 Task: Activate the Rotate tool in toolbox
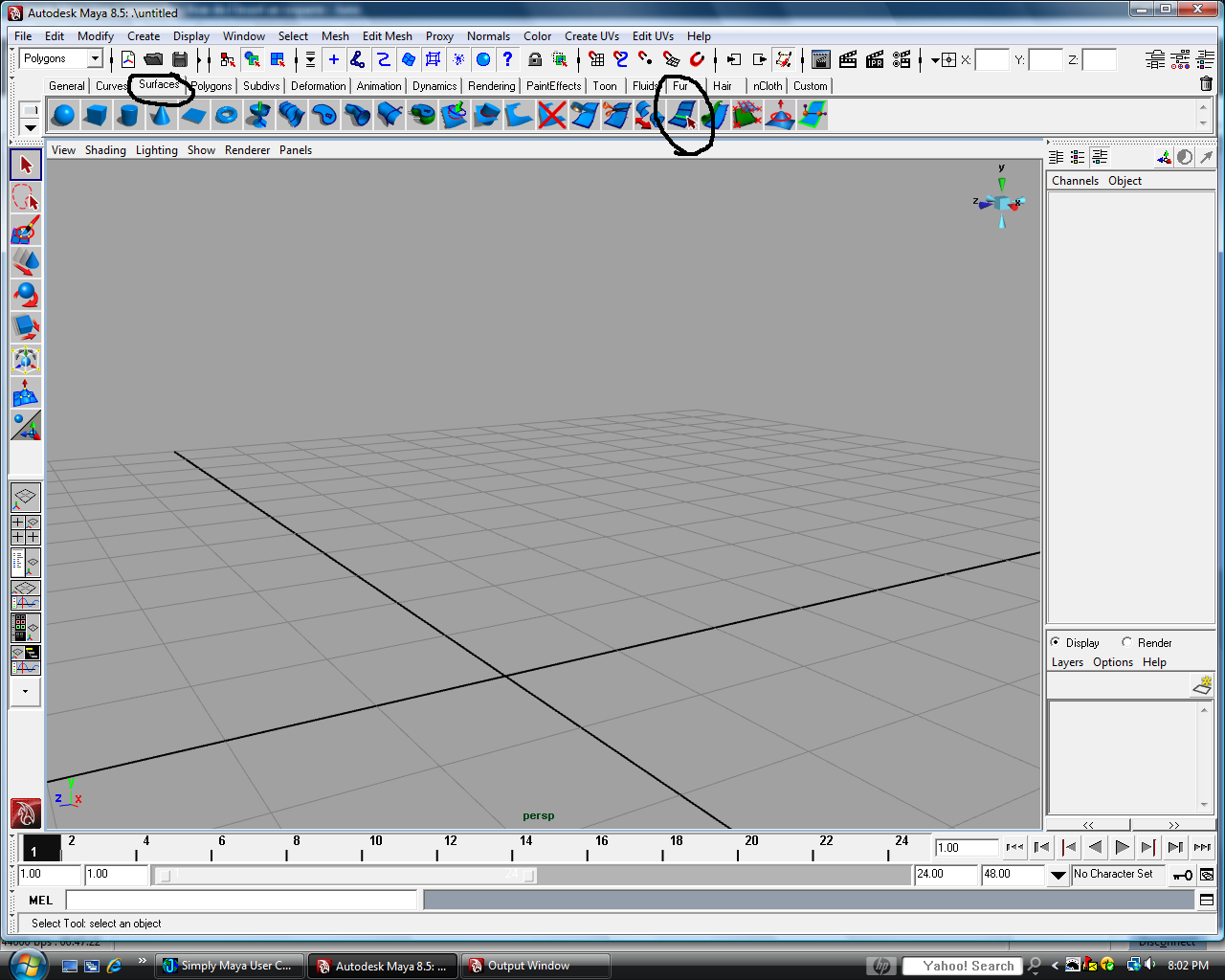coord(26,295)
